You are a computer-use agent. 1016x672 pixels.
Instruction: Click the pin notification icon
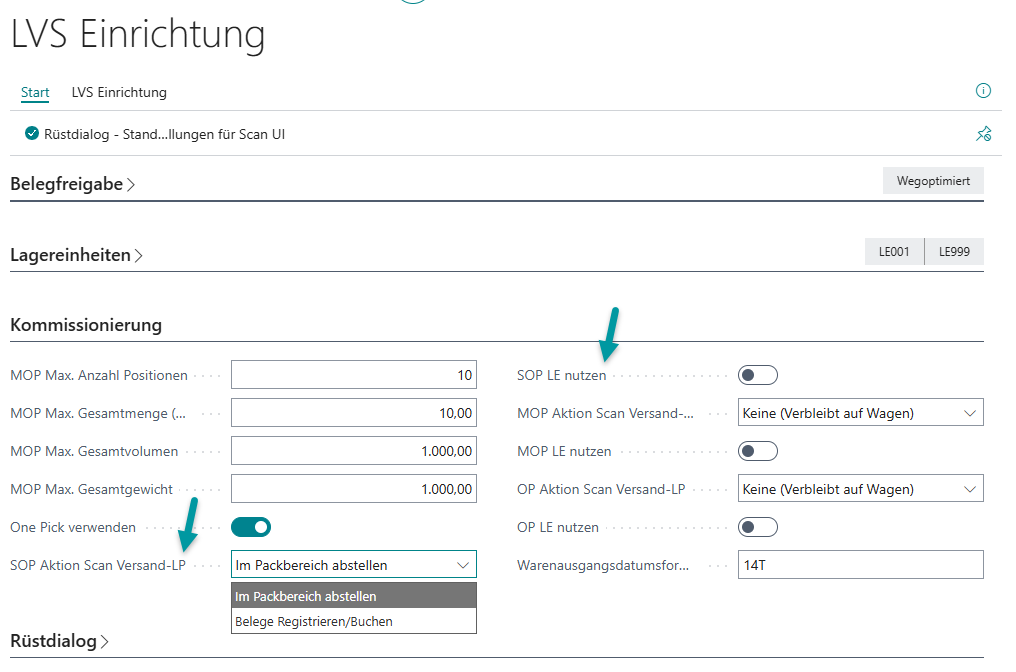pos(984,133)
